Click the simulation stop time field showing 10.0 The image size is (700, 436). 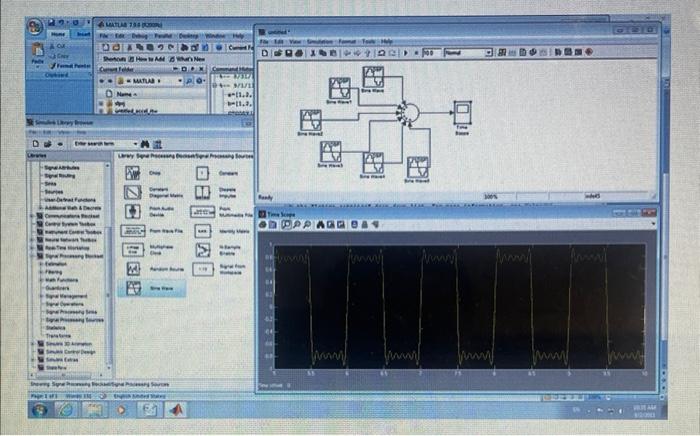pos(431,53)
